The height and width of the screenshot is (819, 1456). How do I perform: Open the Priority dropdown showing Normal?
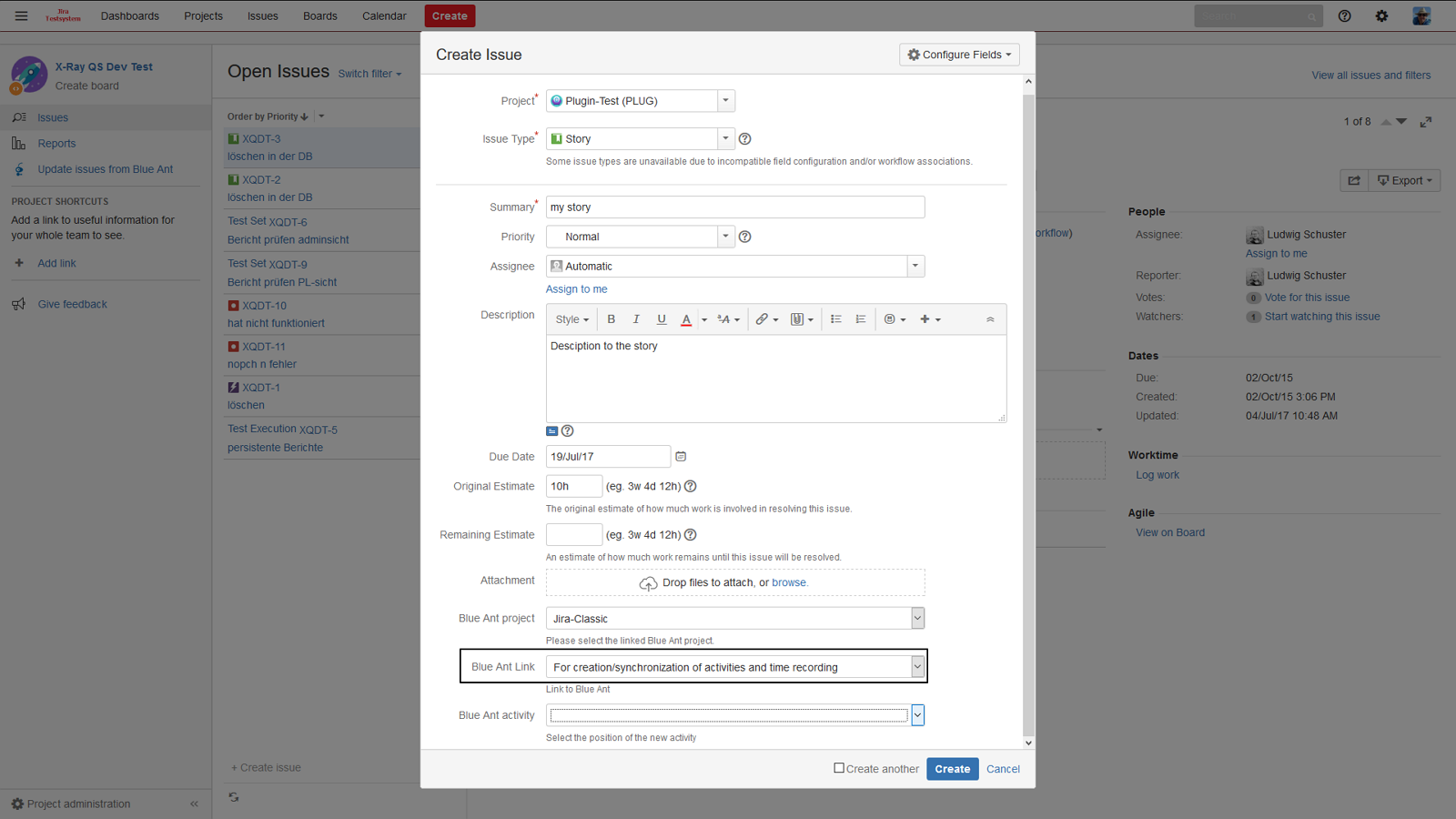click(x=640, y=237)
